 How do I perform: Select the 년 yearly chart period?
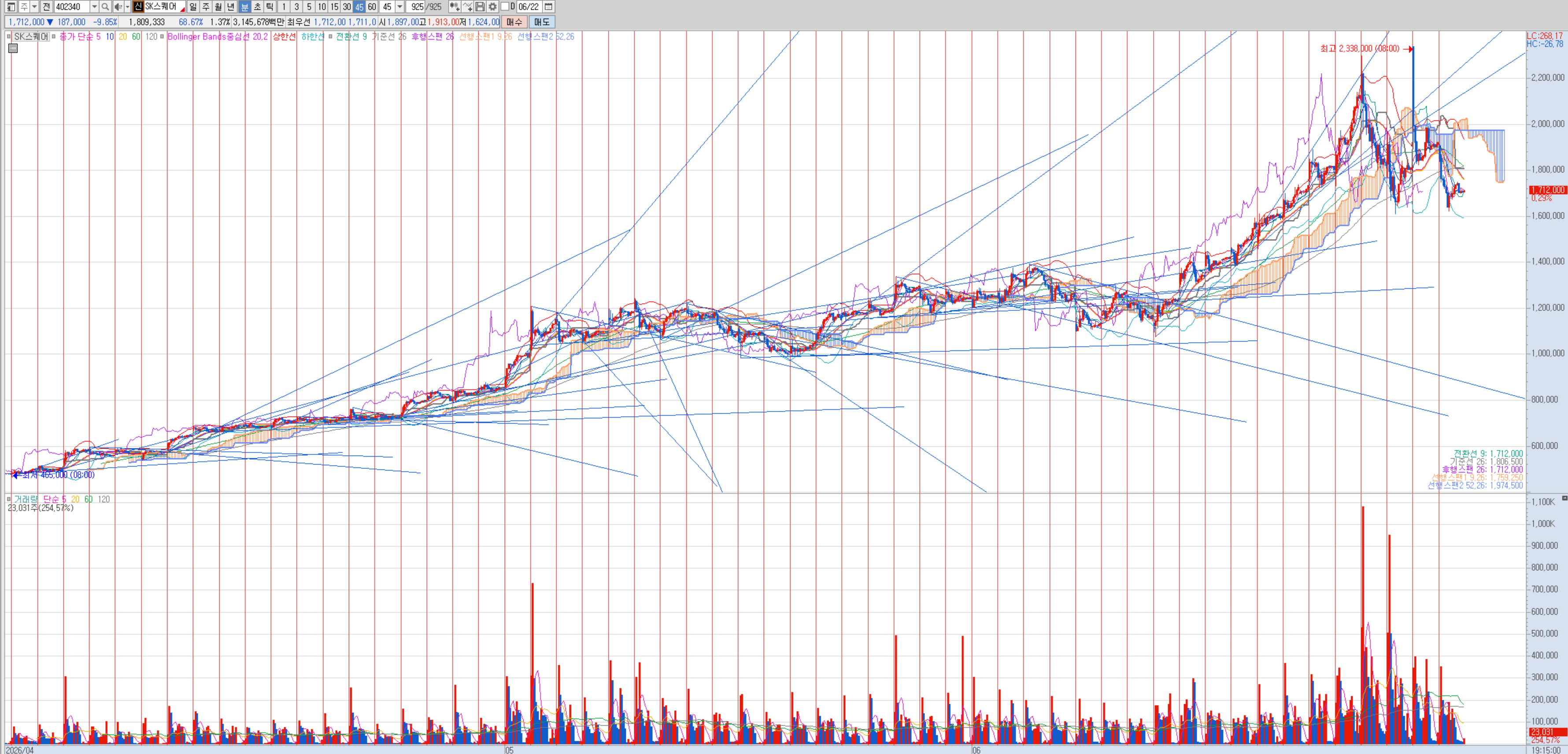pyautogui.click(x=231, y=7)
